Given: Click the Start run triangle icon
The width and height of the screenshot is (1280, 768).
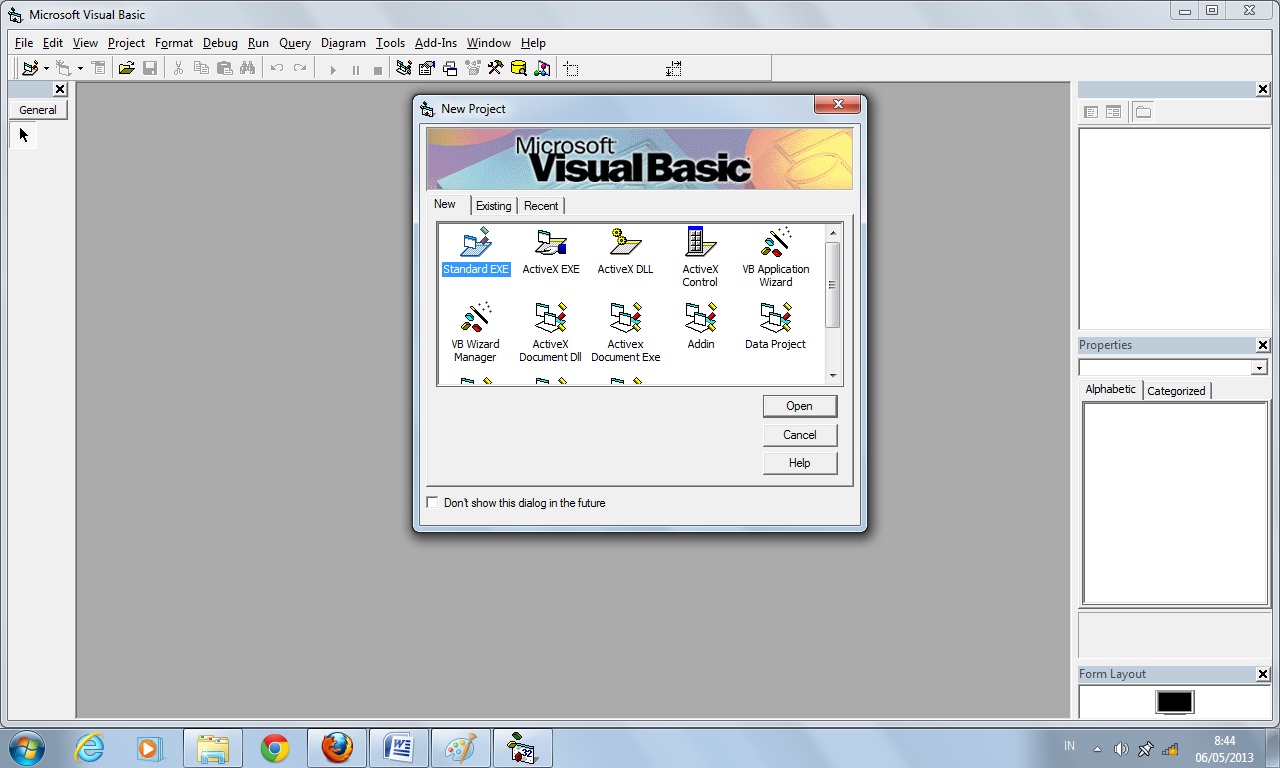Looking at the screenshot, I should (333, 69).
